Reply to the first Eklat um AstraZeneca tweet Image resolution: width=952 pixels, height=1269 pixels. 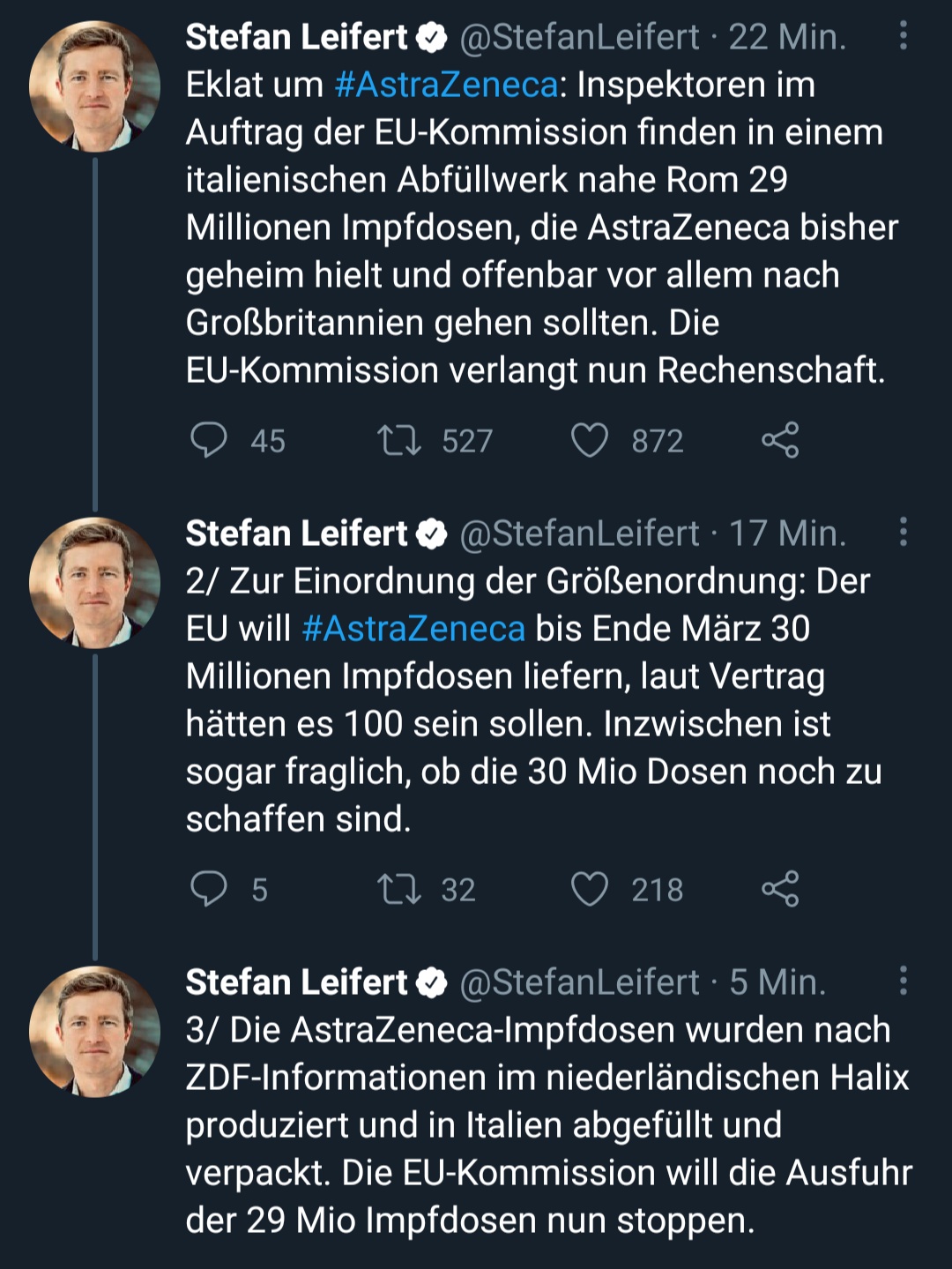point(209,440)
